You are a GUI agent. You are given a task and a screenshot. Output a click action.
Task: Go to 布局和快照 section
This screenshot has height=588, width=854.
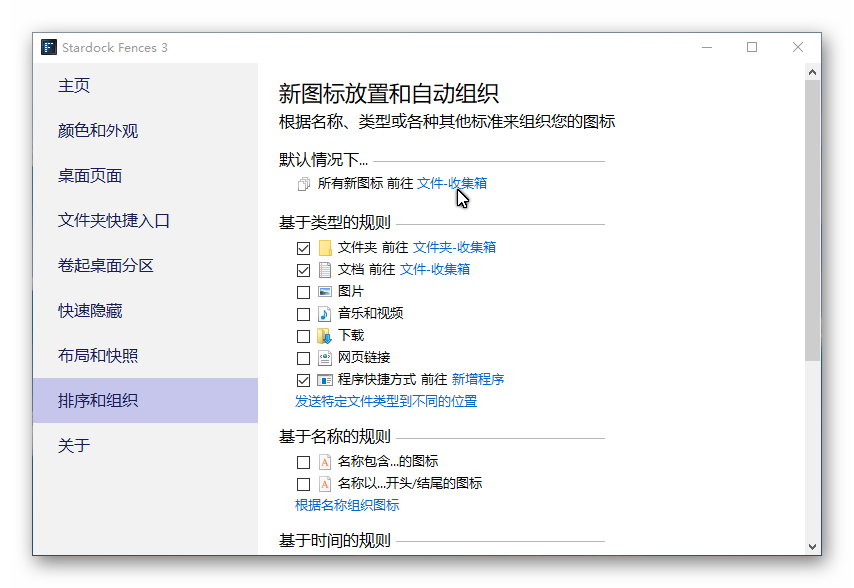click(145, 356)
